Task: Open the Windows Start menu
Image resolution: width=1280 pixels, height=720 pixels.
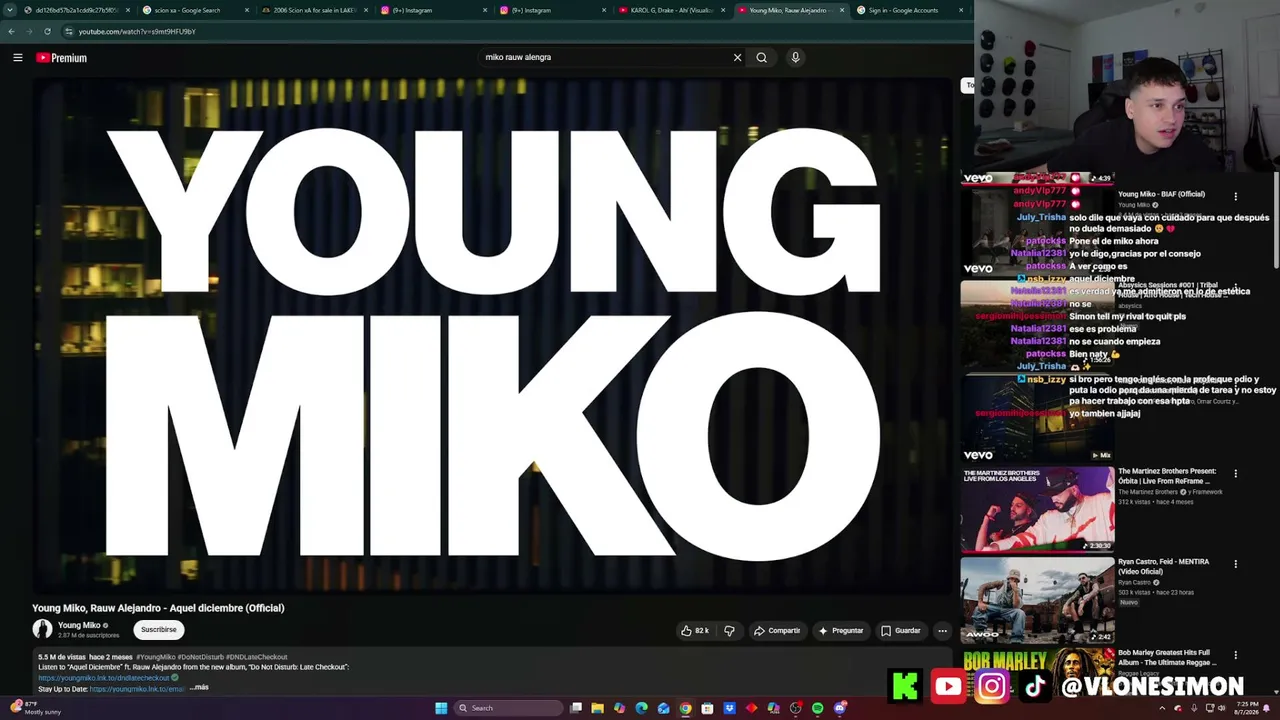Action: (441, 708)
